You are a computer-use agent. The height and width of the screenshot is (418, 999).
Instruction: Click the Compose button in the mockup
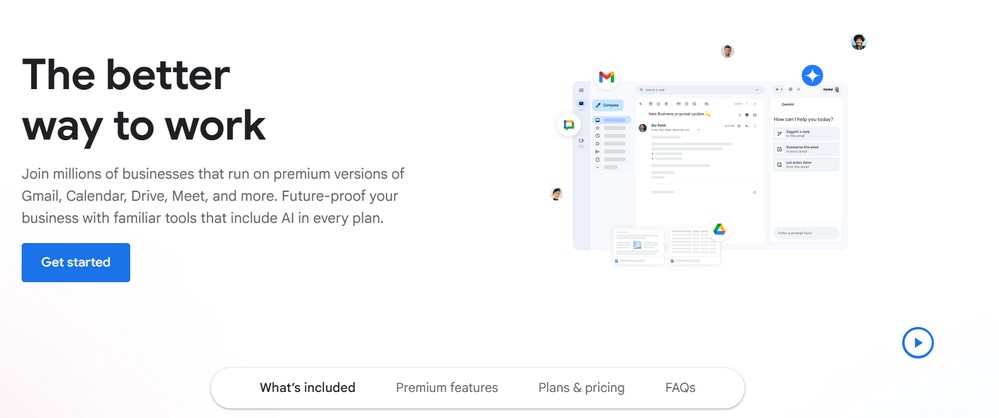tap(608, 105)
